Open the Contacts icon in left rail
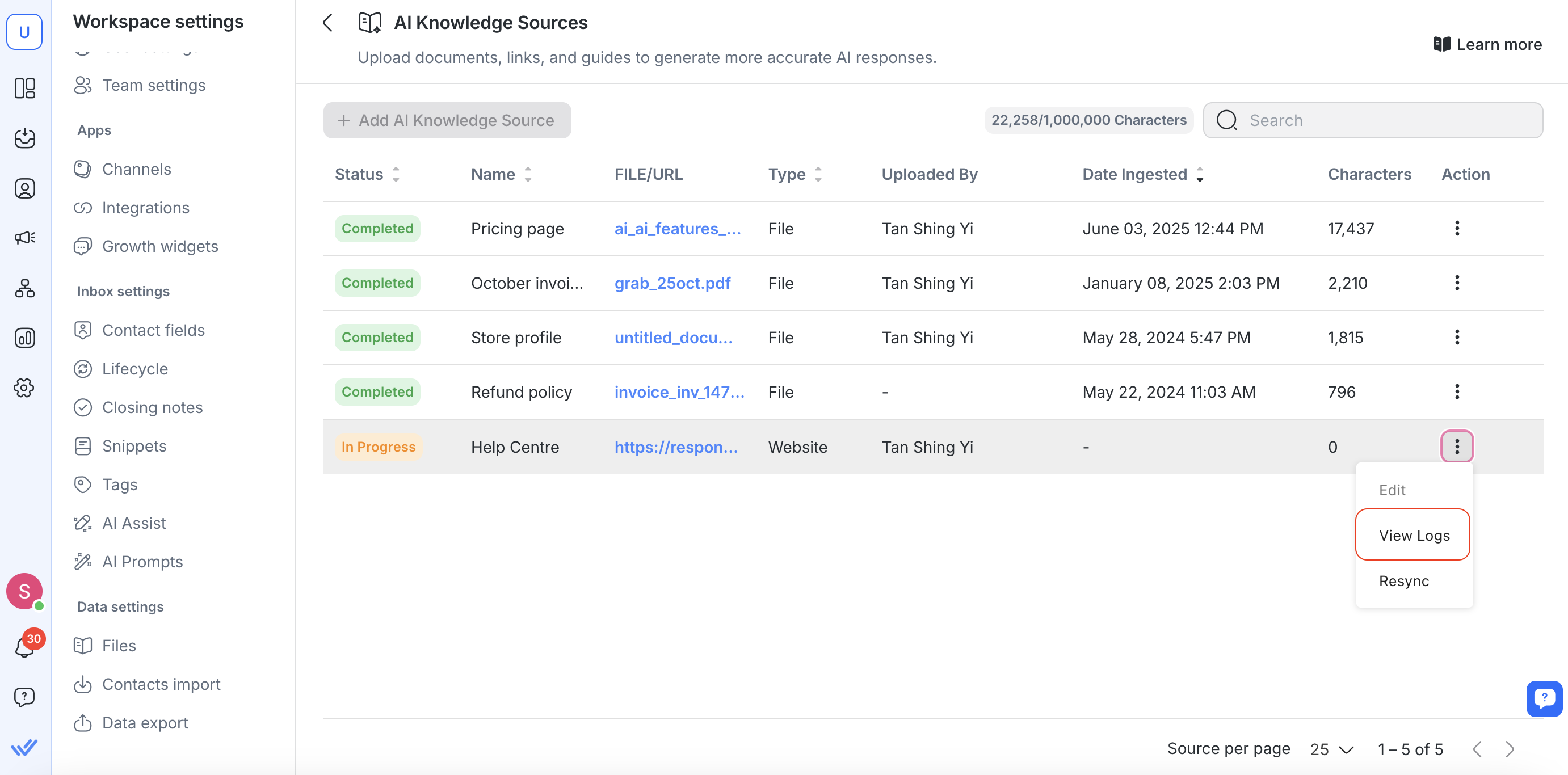 [24, 188]
